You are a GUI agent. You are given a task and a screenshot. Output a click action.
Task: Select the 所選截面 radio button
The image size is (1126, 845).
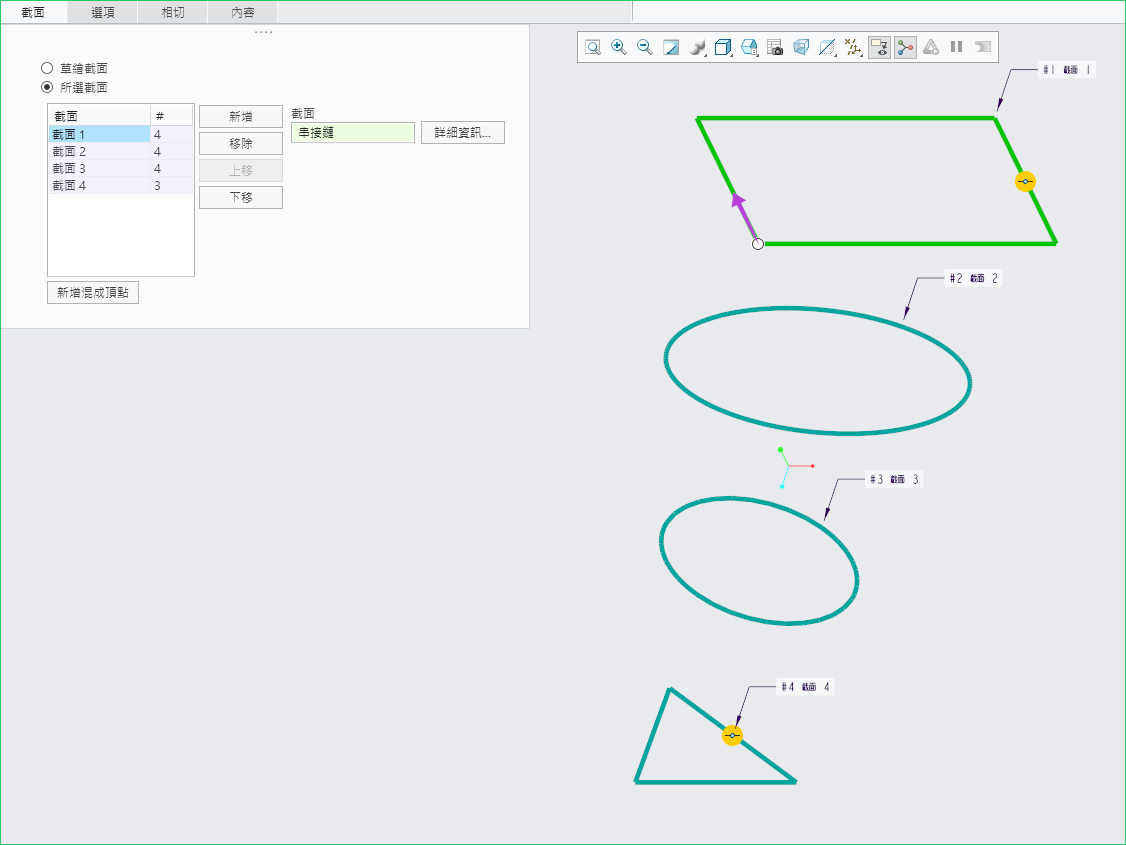coord(47,87)
